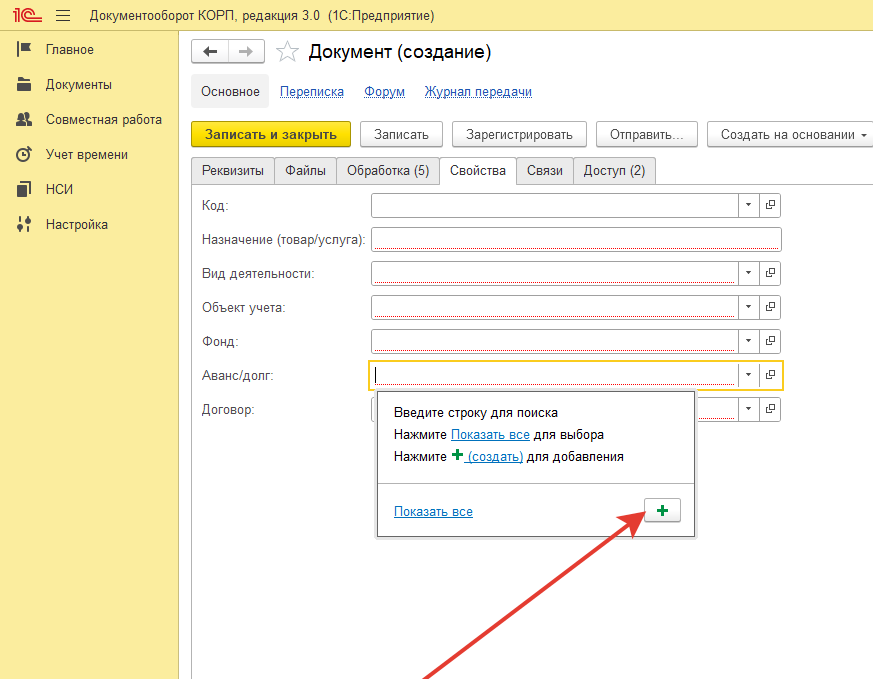Click green plus button to create item
The height and width of the screenshot is (679, 873).
tap(661, 510)
